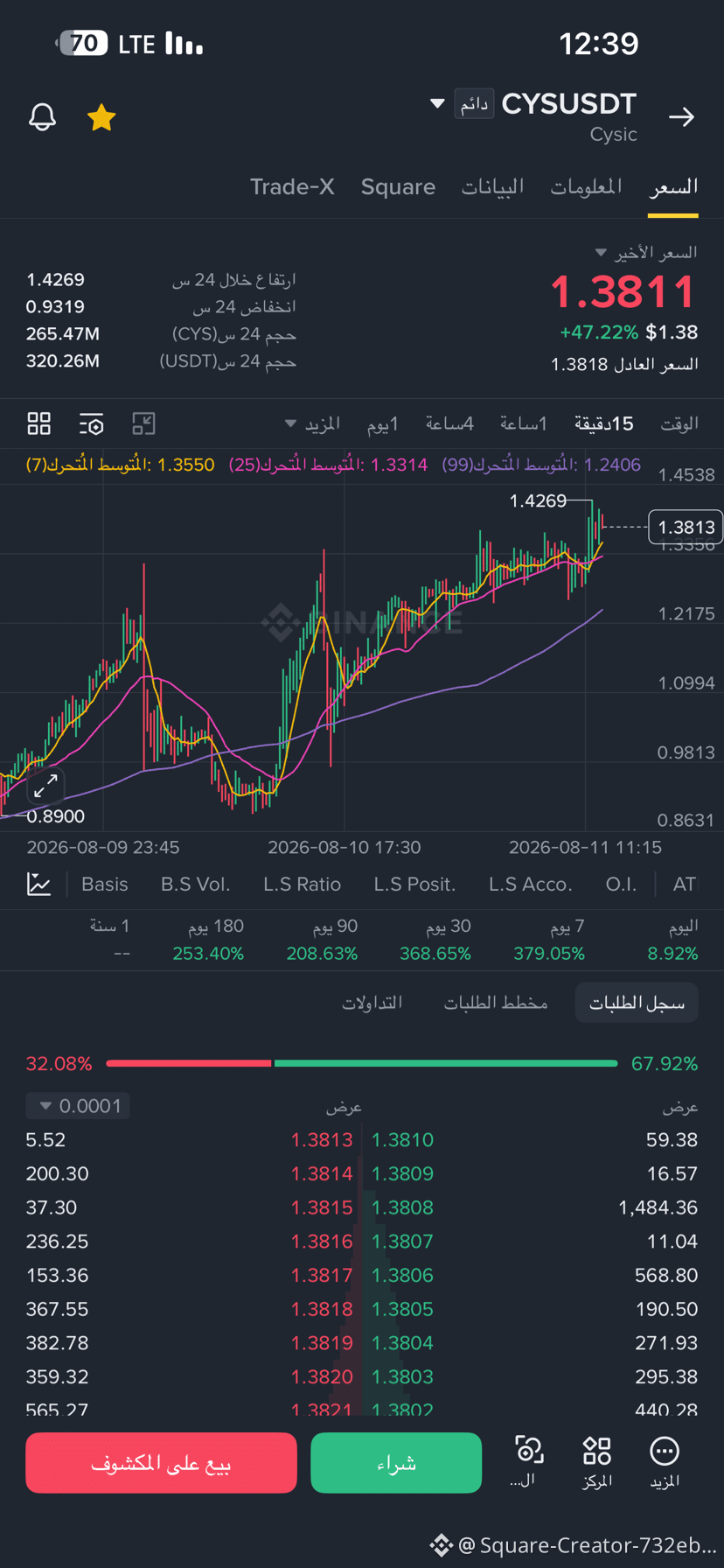Tap the green شراء buy button
Viewport: 724px width, 1568px height.
pos(396,1463)
